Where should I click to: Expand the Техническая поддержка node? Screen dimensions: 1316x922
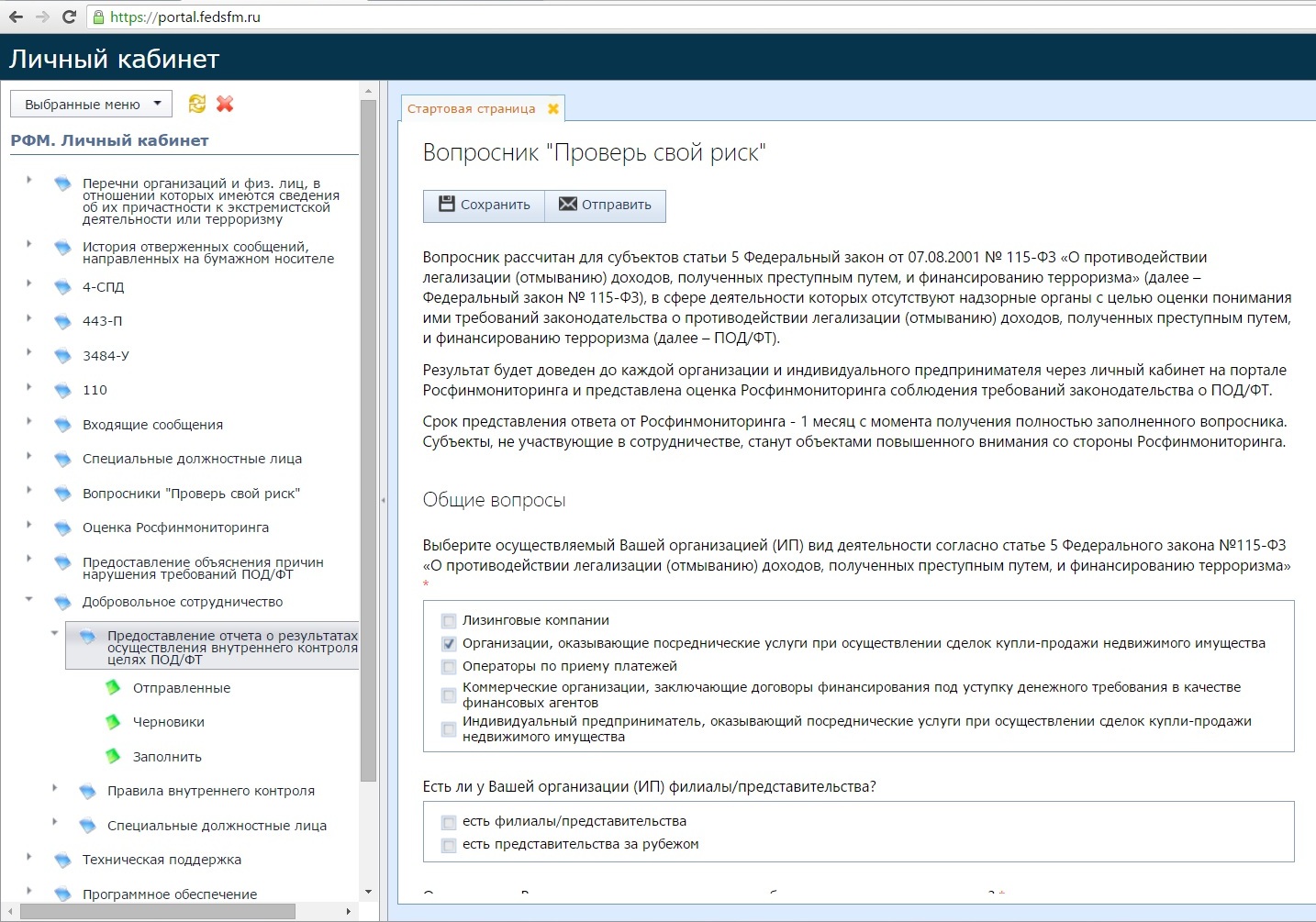pos(28,856)
